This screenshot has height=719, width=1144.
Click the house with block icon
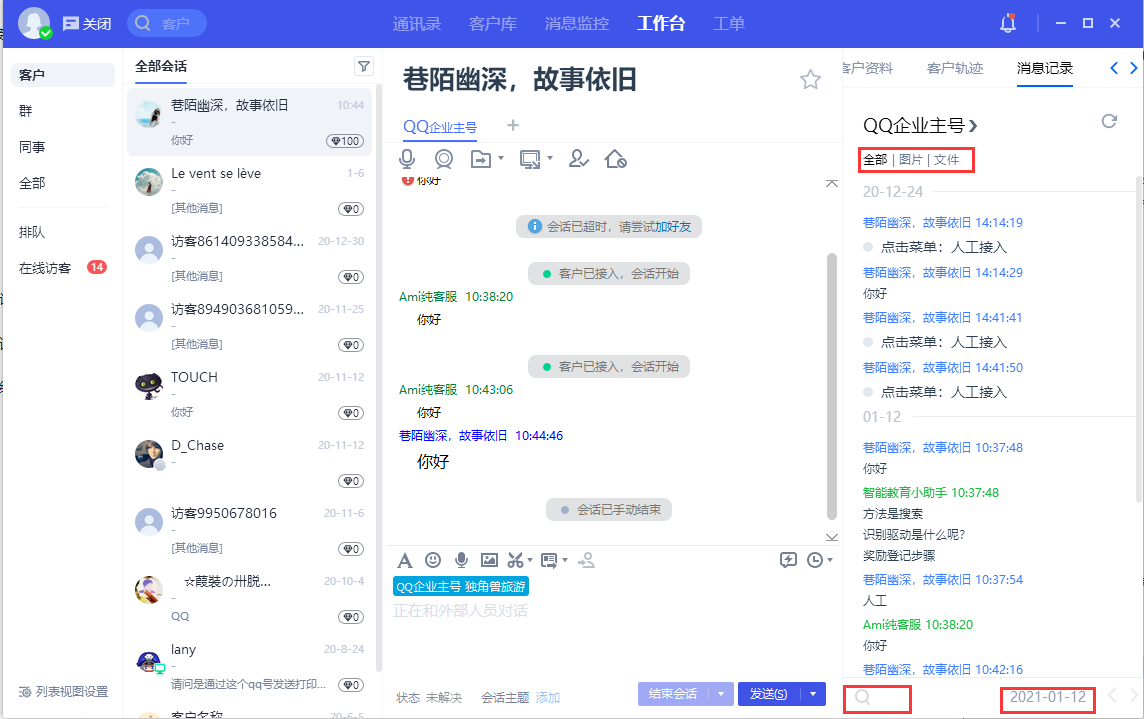(616, 158)
